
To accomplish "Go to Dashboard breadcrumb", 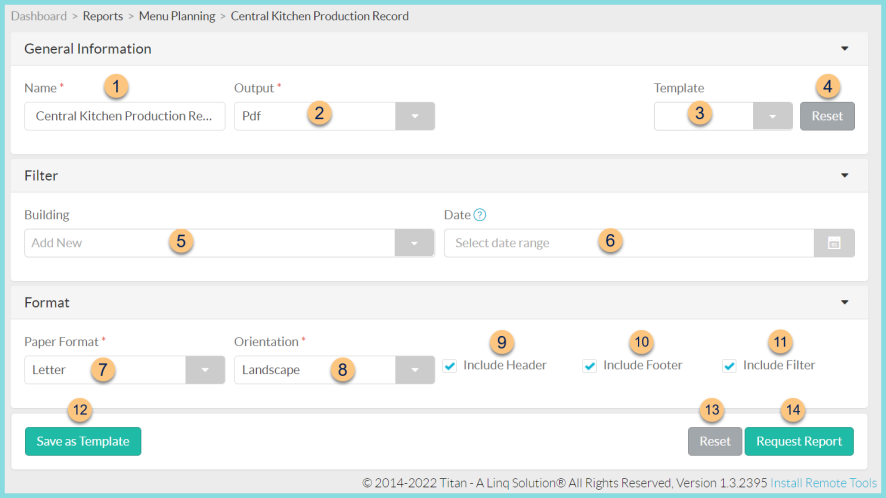I will point(38,16).
